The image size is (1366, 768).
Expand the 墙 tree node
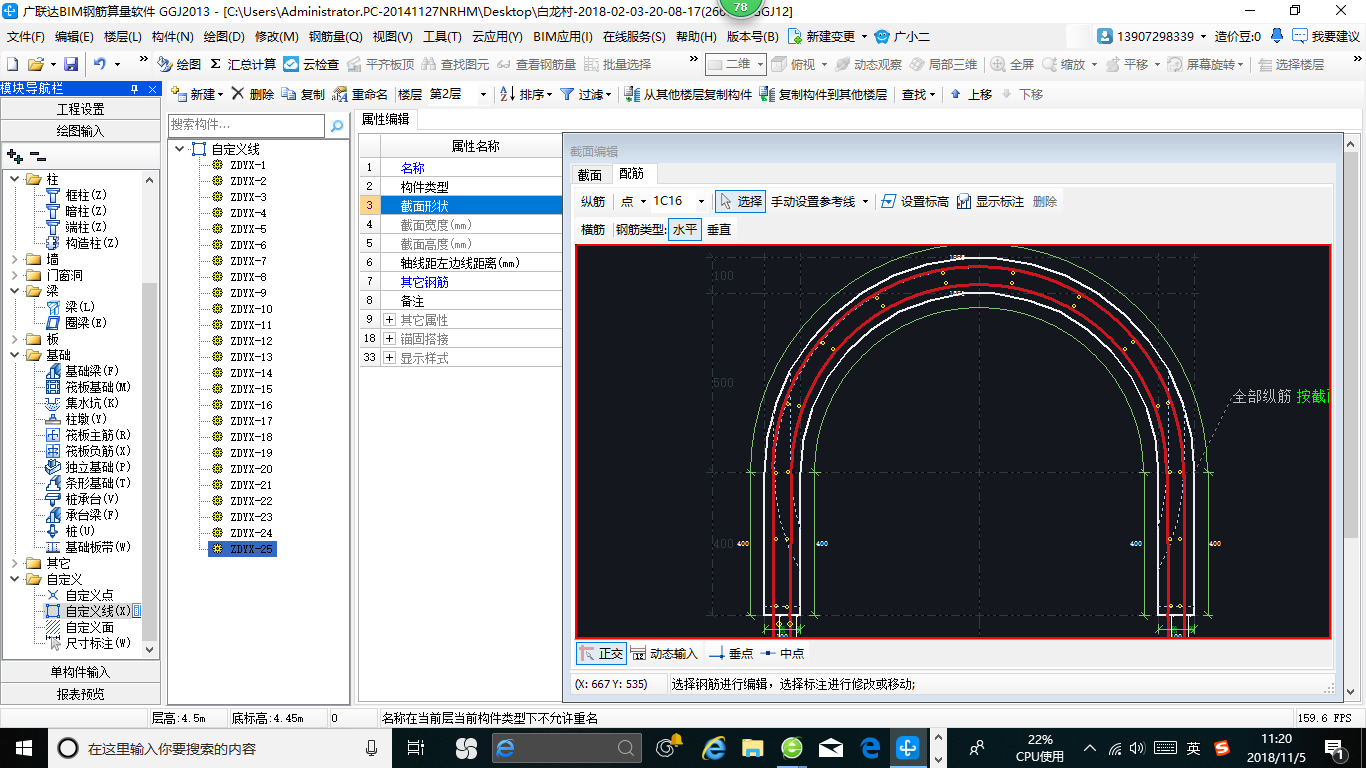point(15,259)
